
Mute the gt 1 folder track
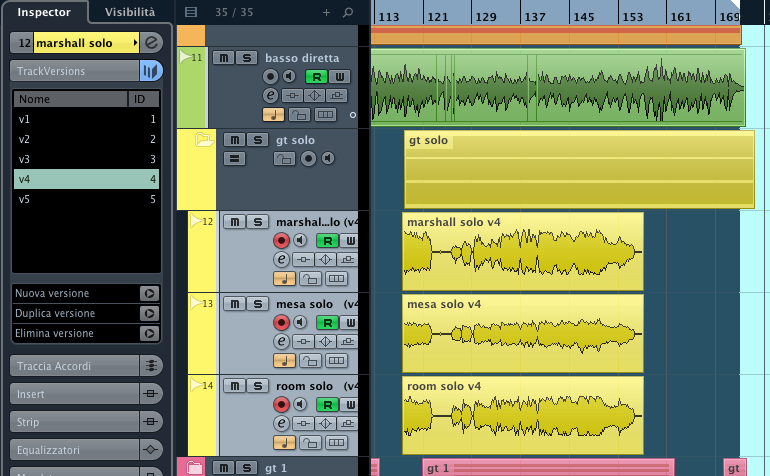click(223, 468)
